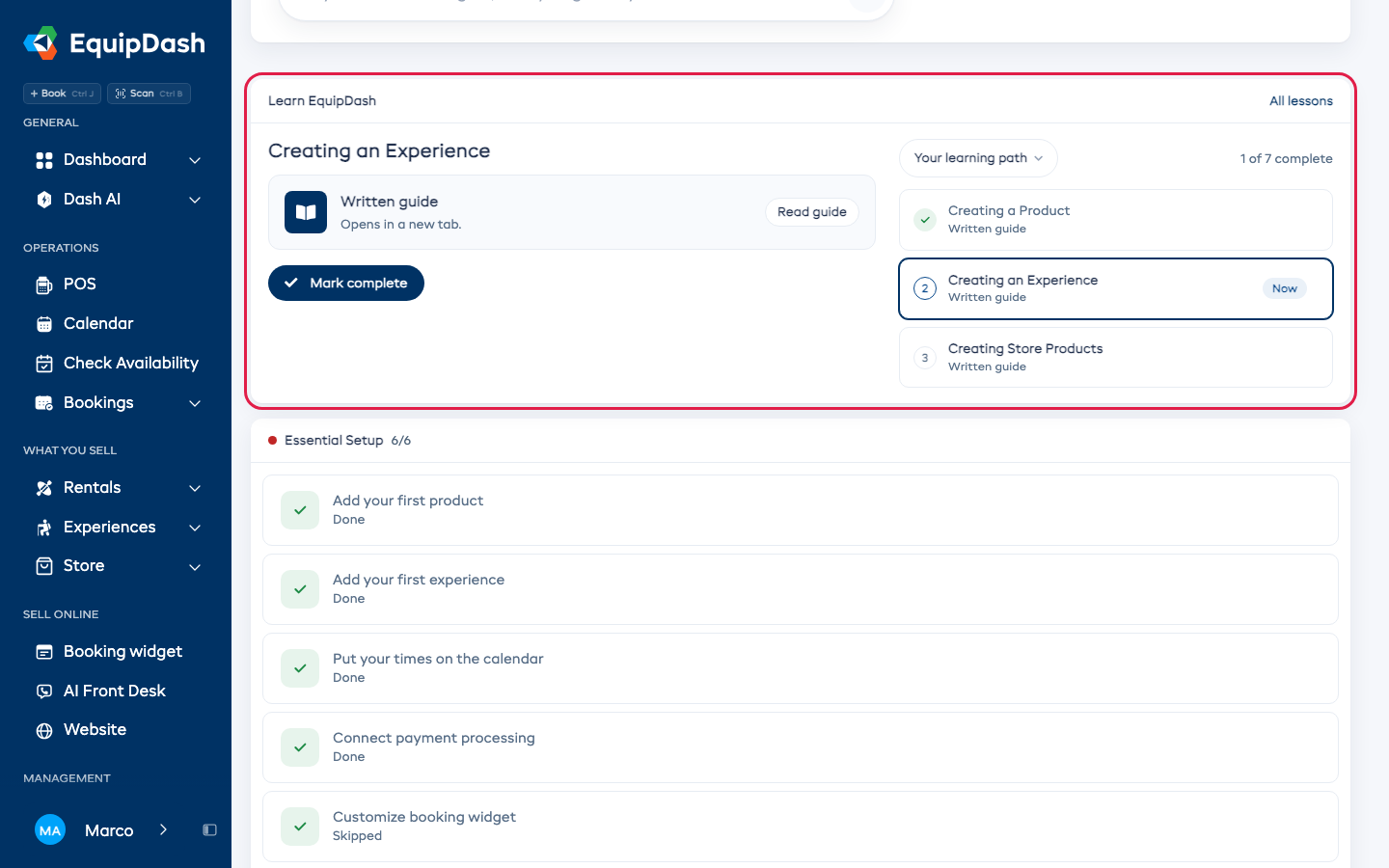Click the Experiences hiker icon

click(44, 528)
